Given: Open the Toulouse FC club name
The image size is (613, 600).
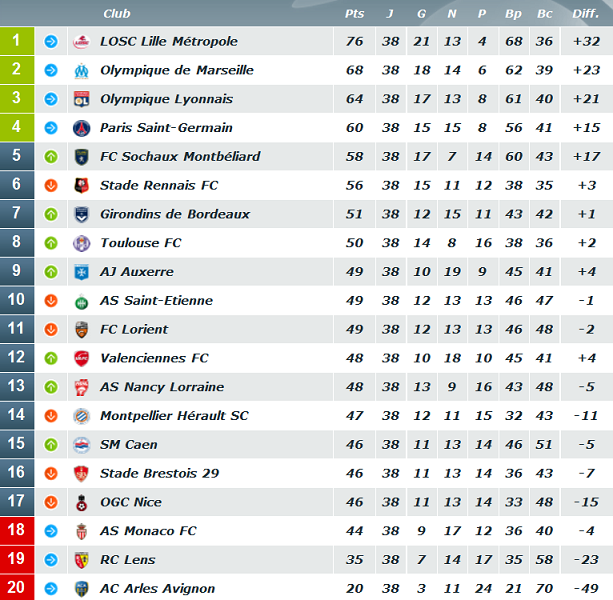Looking at the screenshot, I should 141,243.
